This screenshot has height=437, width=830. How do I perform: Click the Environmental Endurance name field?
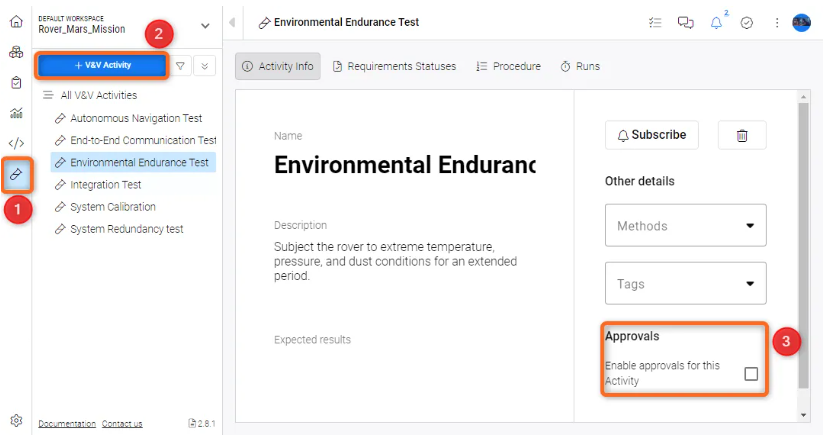coord(404,165)
